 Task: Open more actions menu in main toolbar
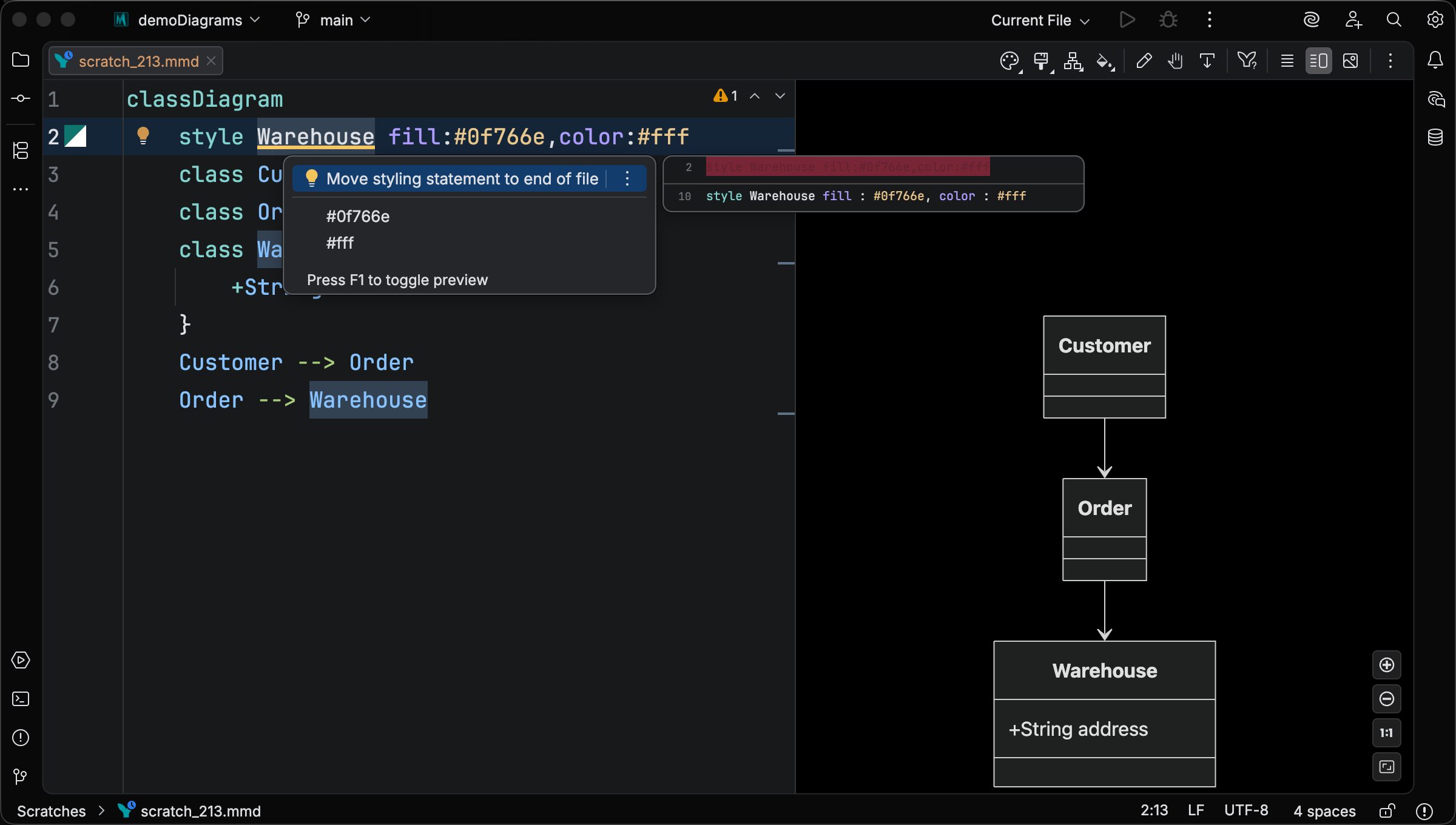(x=1210, y=20)
